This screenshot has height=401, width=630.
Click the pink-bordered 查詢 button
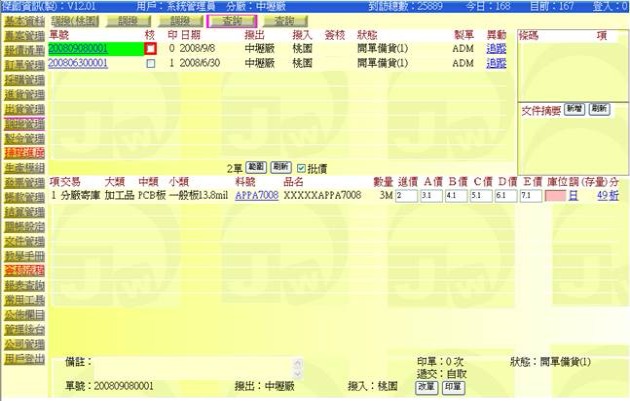click(x=231, y=20)
